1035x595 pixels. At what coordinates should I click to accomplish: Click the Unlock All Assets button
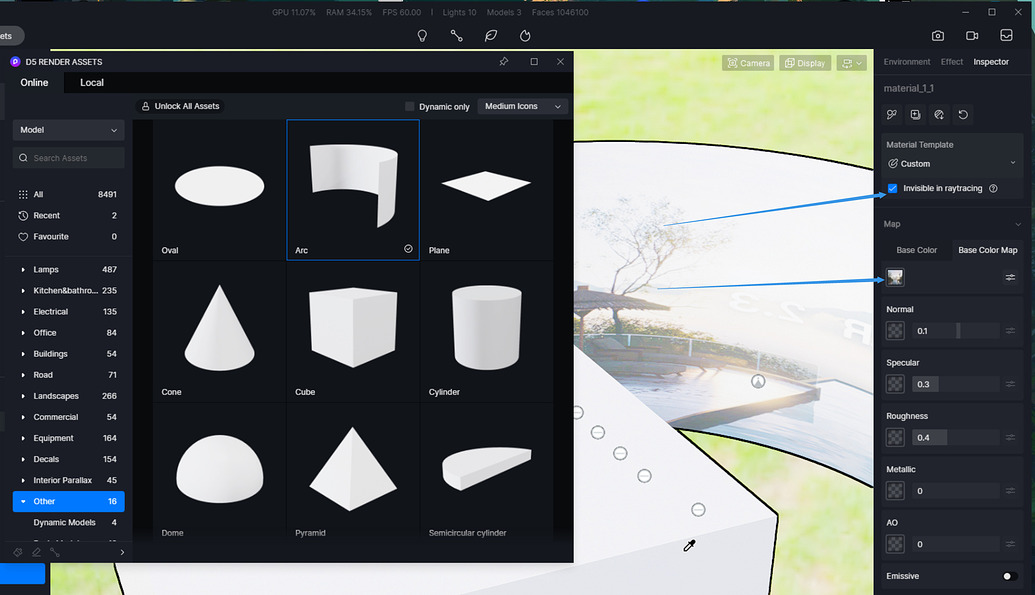[x=180, y=106]
